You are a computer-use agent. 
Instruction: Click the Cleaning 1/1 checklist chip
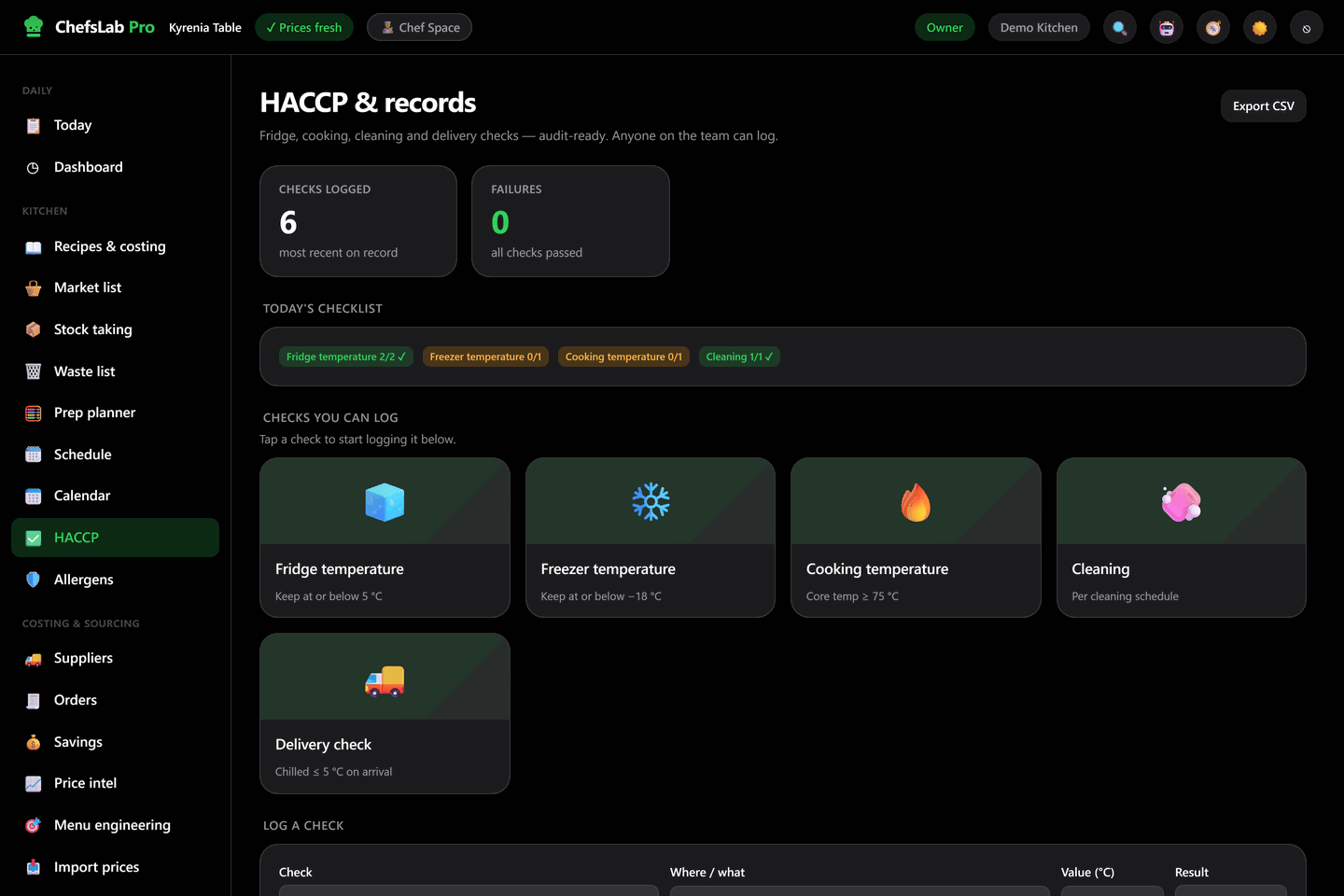[x=739, y=357]
